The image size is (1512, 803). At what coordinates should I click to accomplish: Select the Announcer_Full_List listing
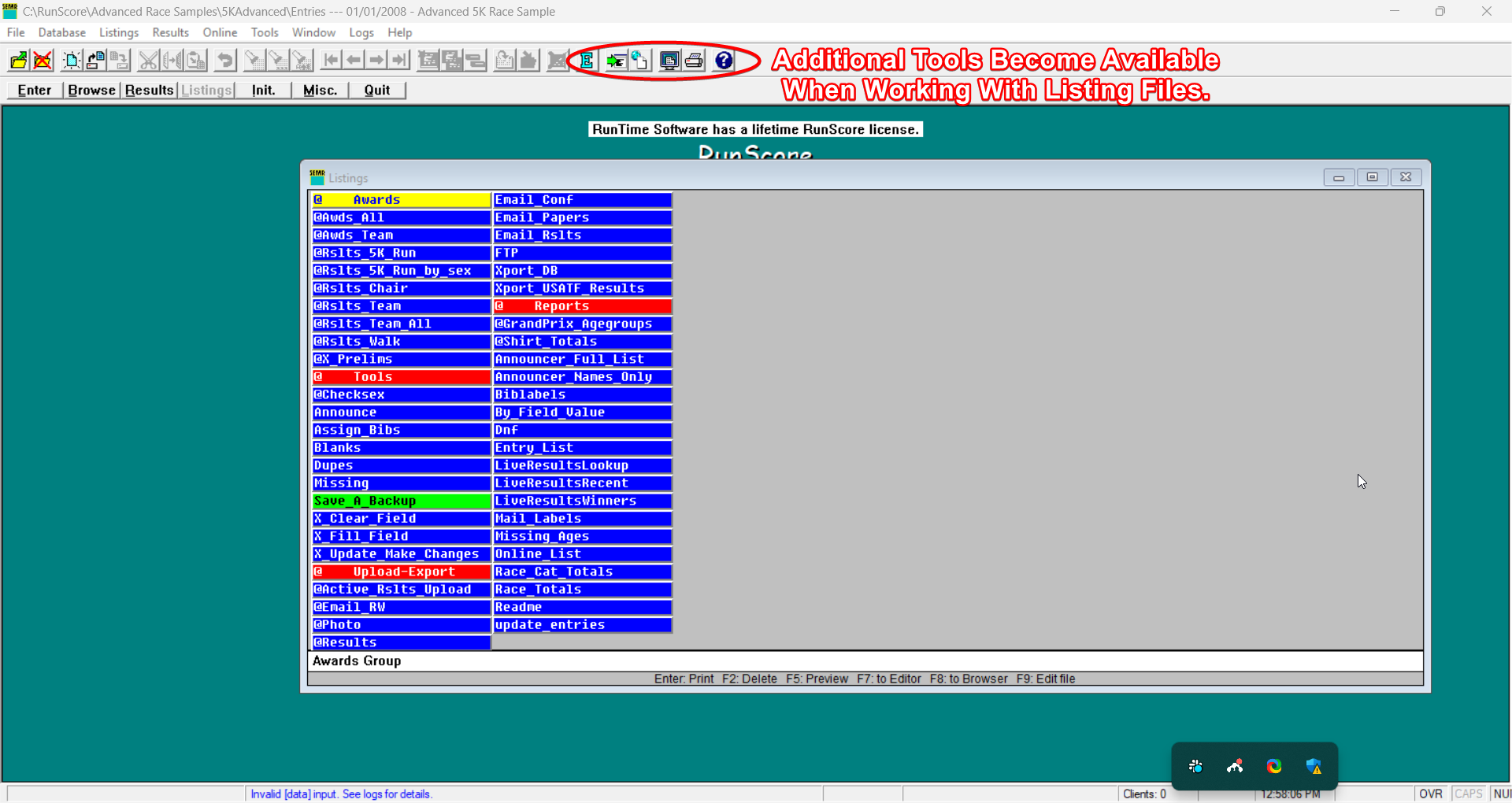pyautogui.click(x=583, y=359)
